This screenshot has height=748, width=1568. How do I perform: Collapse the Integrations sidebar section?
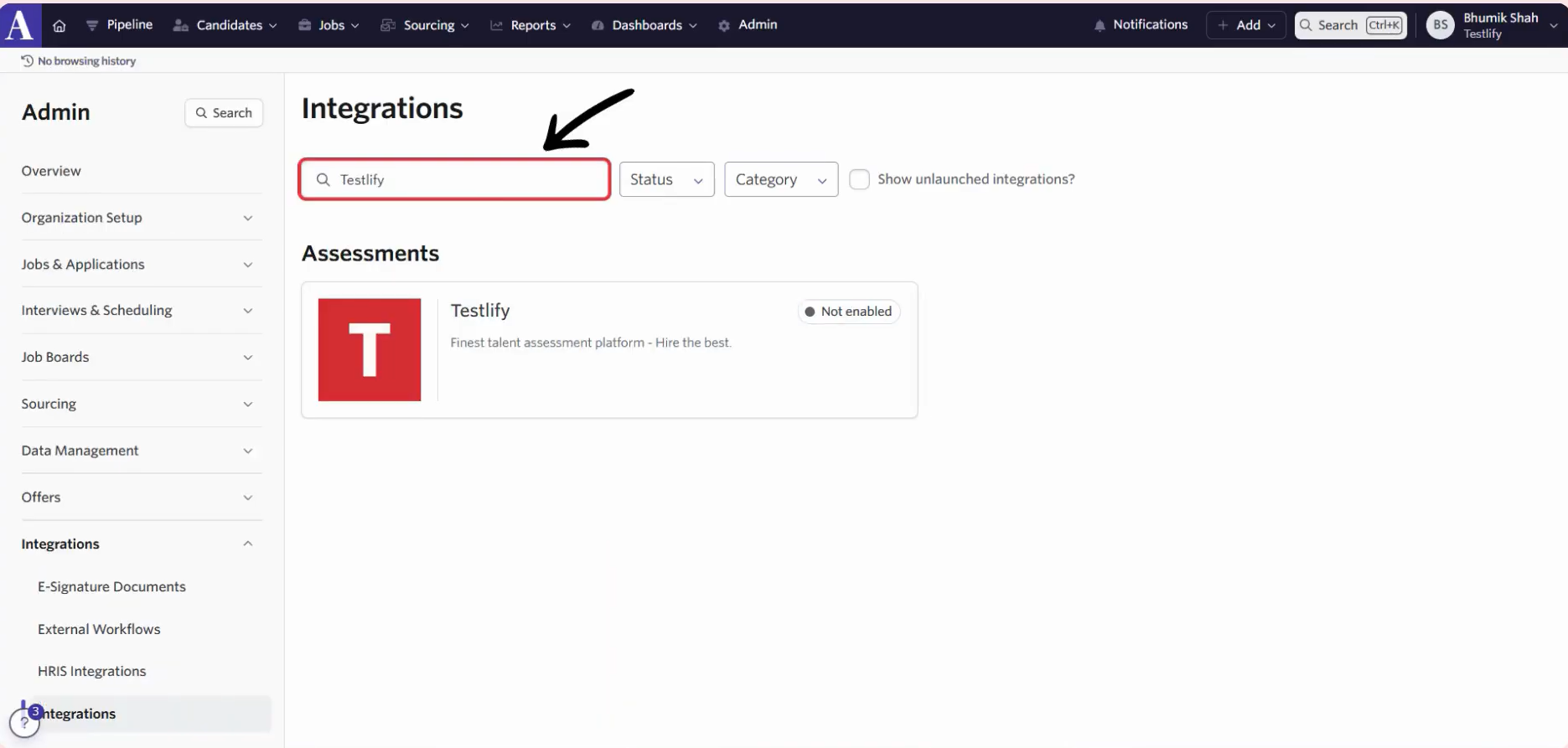point(142,544)
